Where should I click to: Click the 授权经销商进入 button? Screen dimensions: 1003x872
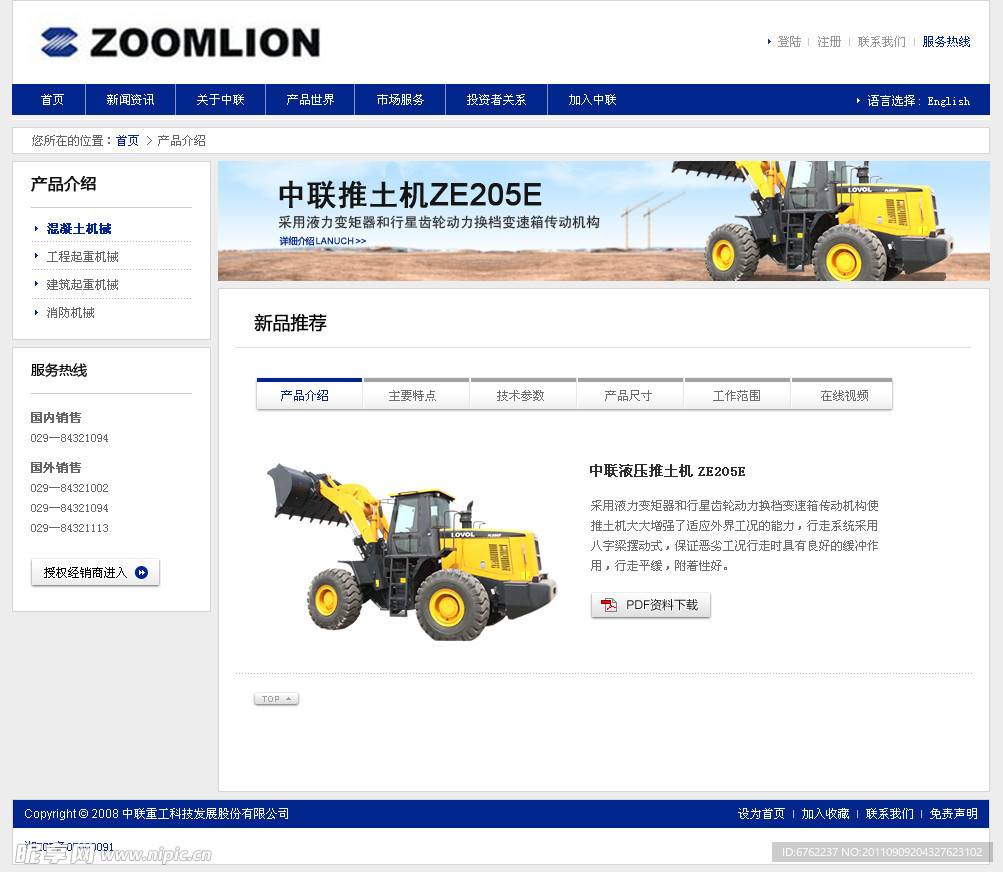click(95, 573)
